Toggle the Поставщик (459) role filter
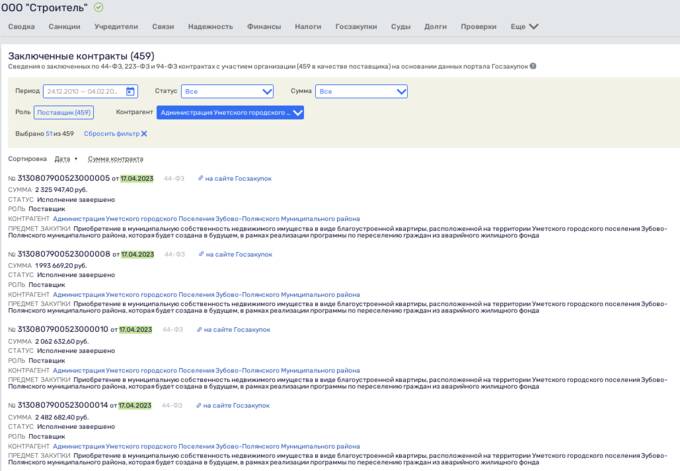Image resolution: width=680 pixels, height=471 pixels. (64, 112)
